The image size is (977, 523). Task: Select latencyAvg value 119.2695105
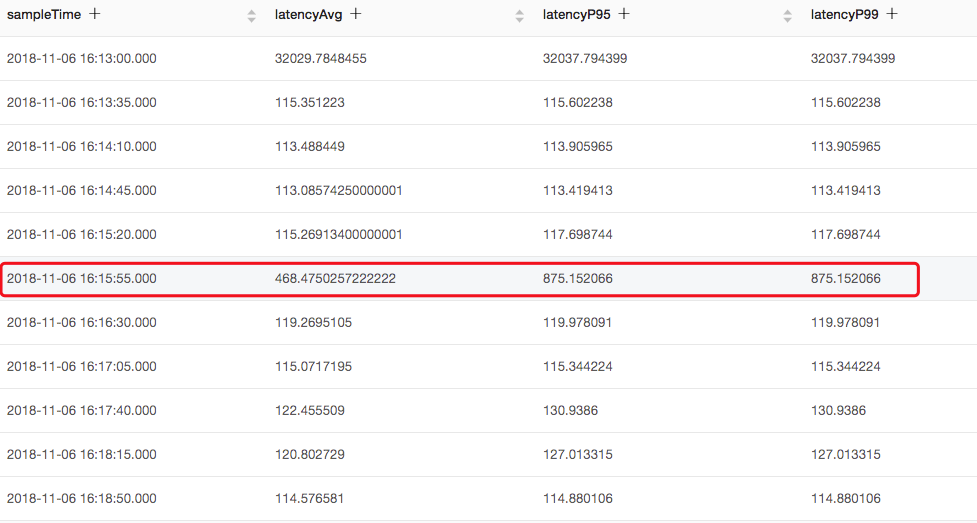[x=313, y=323]
